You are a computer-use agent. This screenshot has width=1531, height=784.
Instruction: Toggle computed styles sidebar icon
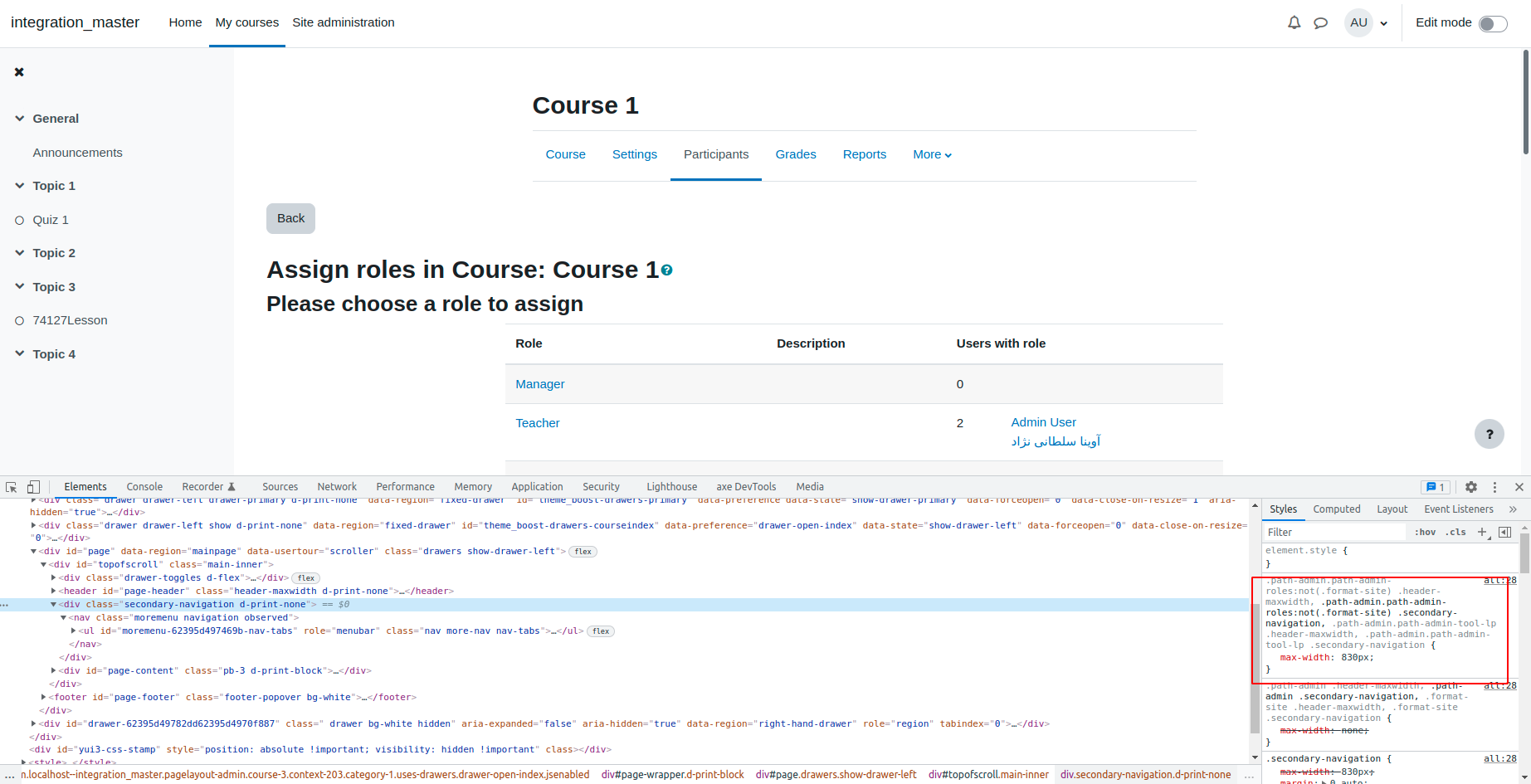pyautogui.click(x=1504, y=533)
